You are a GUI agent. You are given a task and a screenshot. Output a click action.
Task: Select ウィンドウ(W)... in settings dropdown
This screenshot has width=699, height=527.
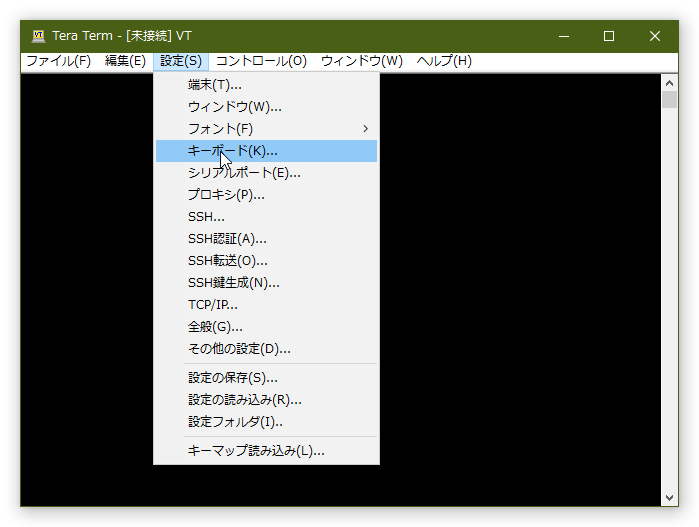coord(266,107)
